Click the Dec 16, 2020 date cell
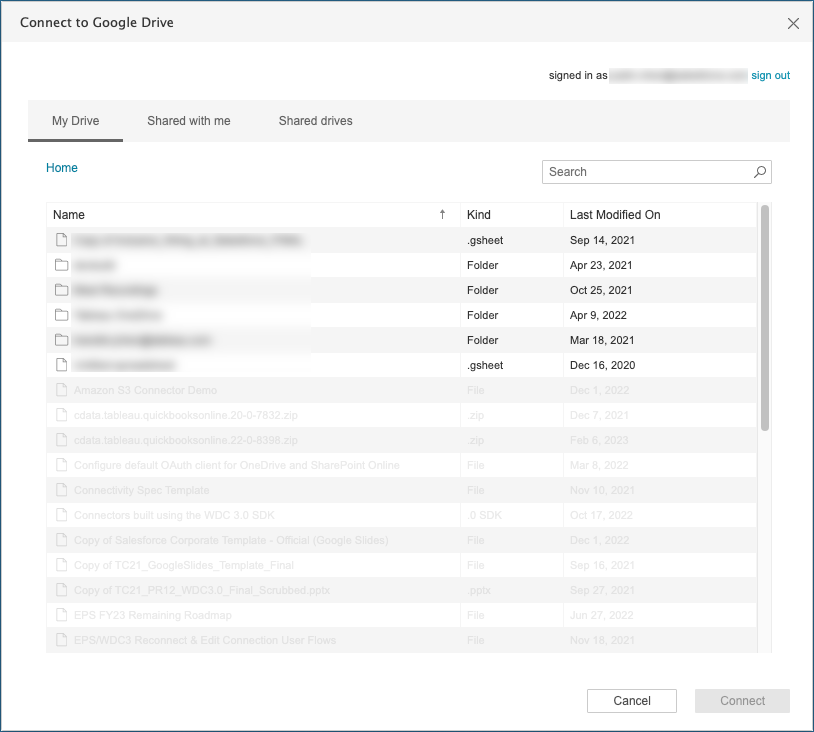 pos(603,365)
